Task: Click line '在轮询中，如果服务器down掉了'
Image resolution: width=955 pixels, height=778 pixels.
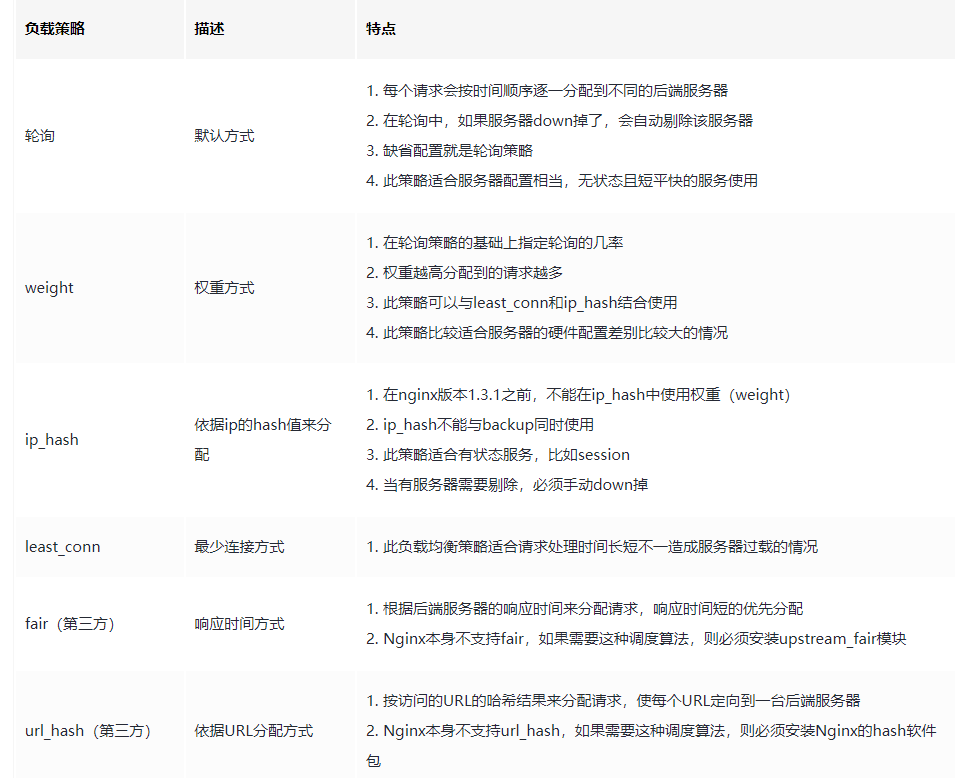Action: [x=559, y=121]
